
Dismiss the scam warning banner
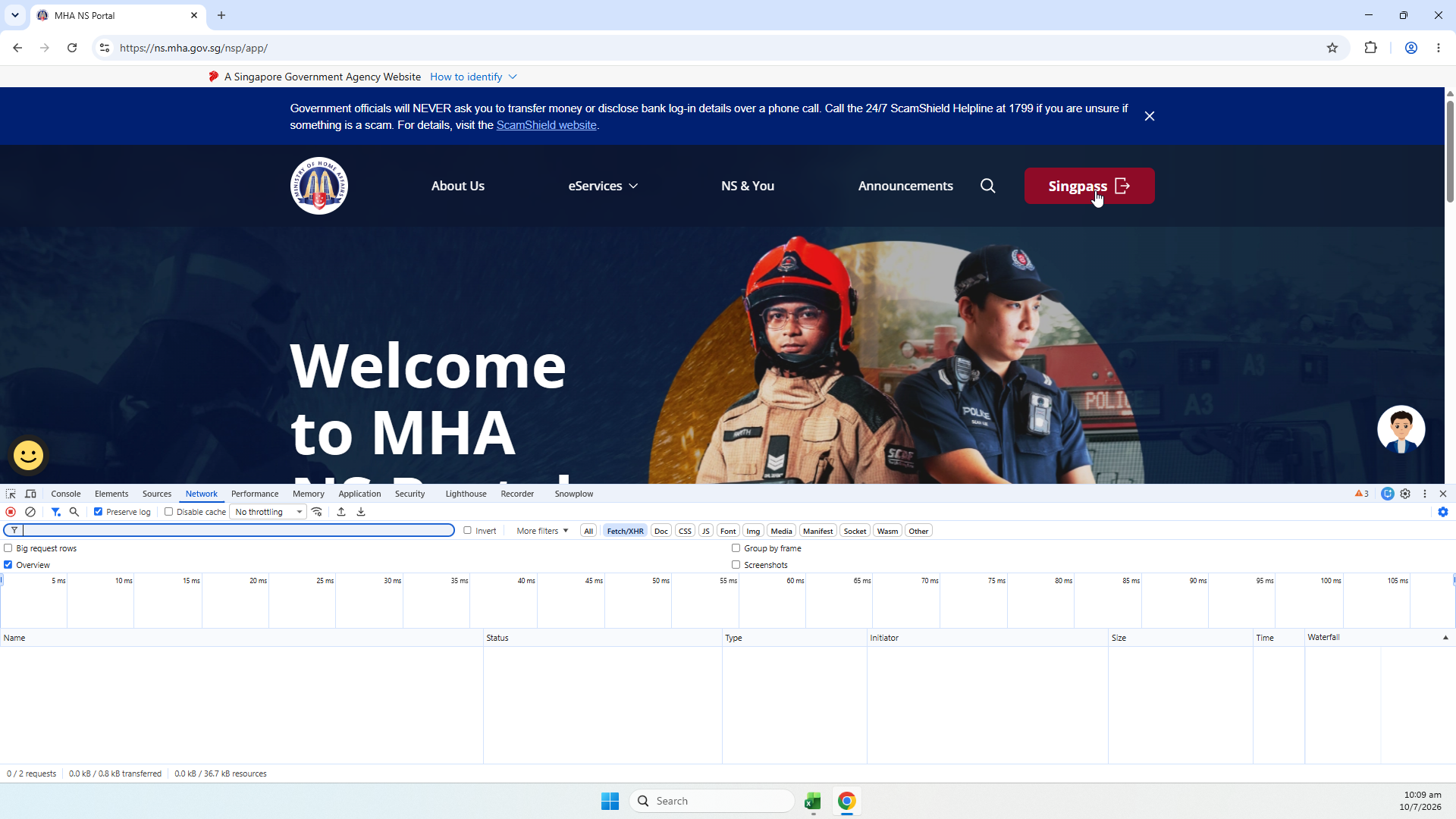coord(1150,116)
